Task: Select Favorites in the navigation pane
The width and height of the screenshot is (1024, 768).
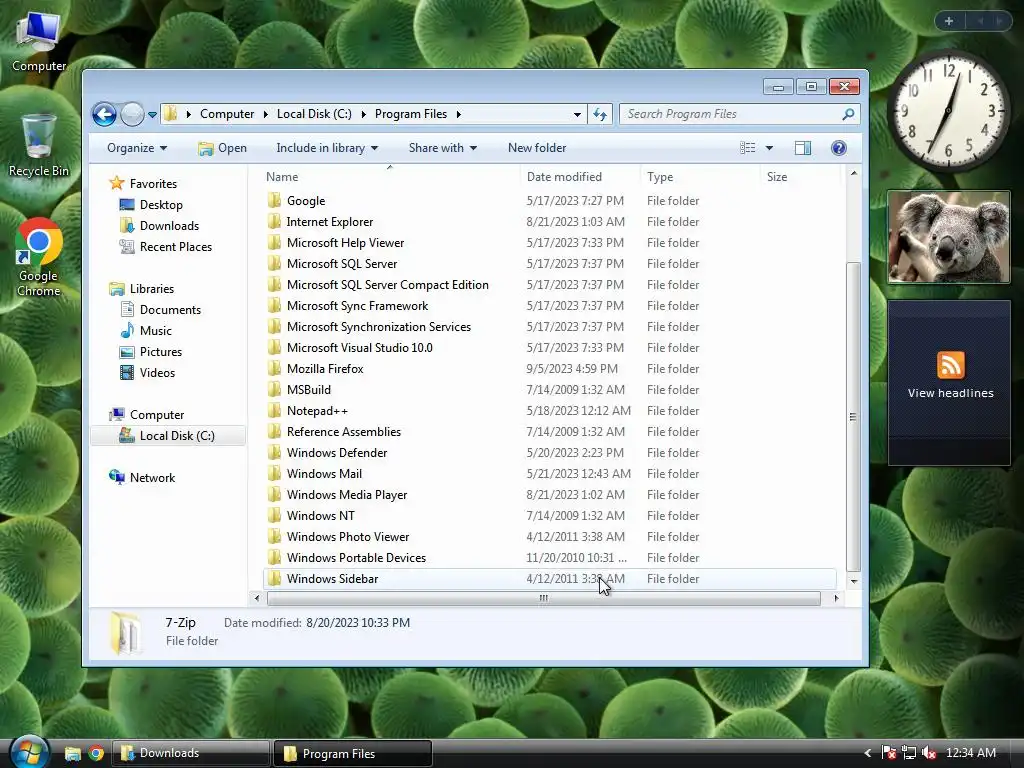Action: tap(153, 184)
